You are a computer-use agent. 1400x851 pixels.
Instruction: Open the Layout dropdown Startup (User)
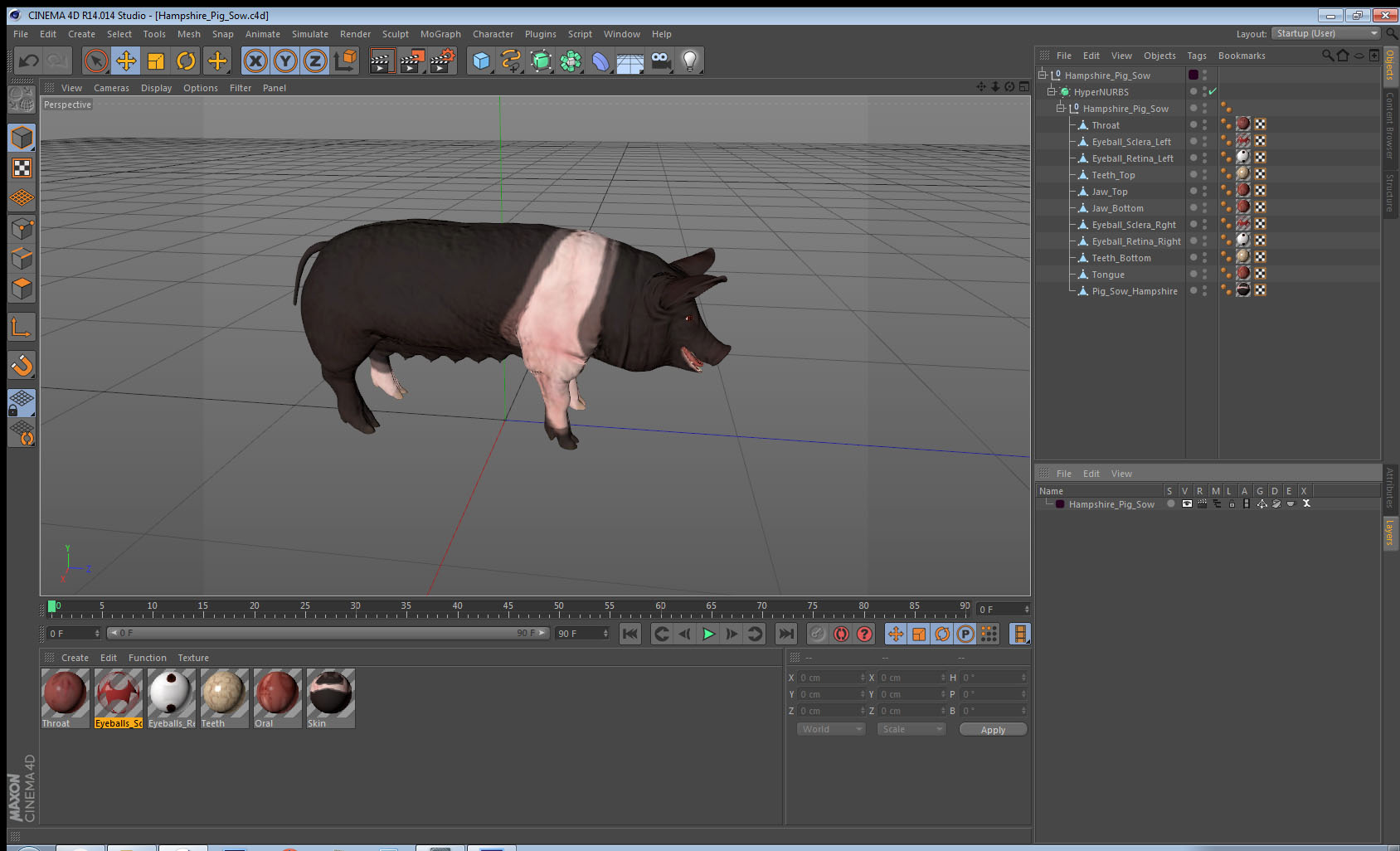click(1325, 33)
